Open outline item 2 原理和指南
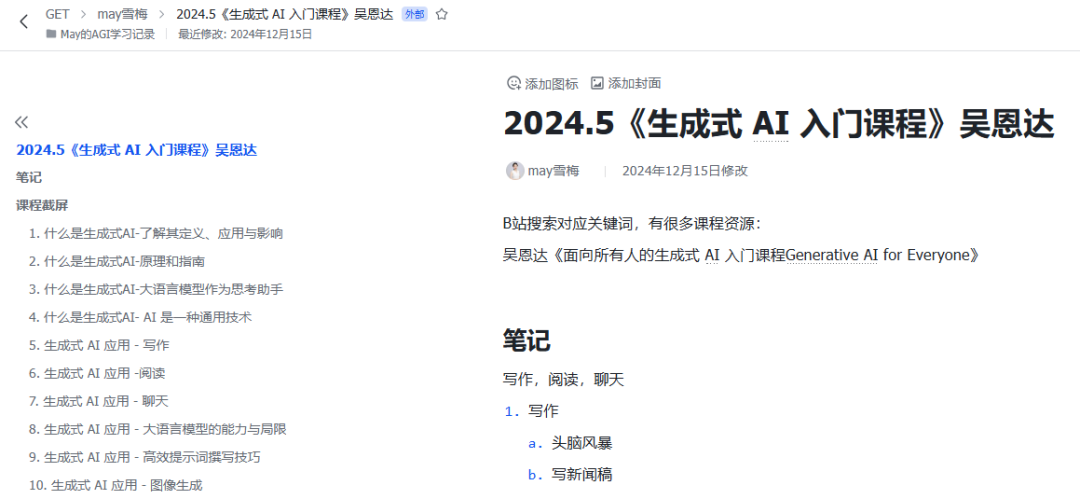Viewport: 1080px width, 499px height. tap(116, 262)
